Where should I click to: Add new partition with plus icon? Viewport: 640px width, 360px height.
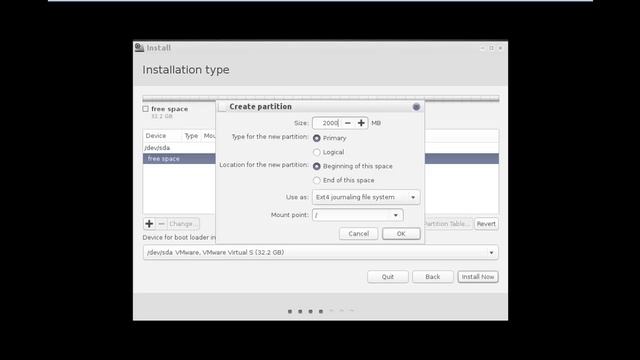(149, 224)
